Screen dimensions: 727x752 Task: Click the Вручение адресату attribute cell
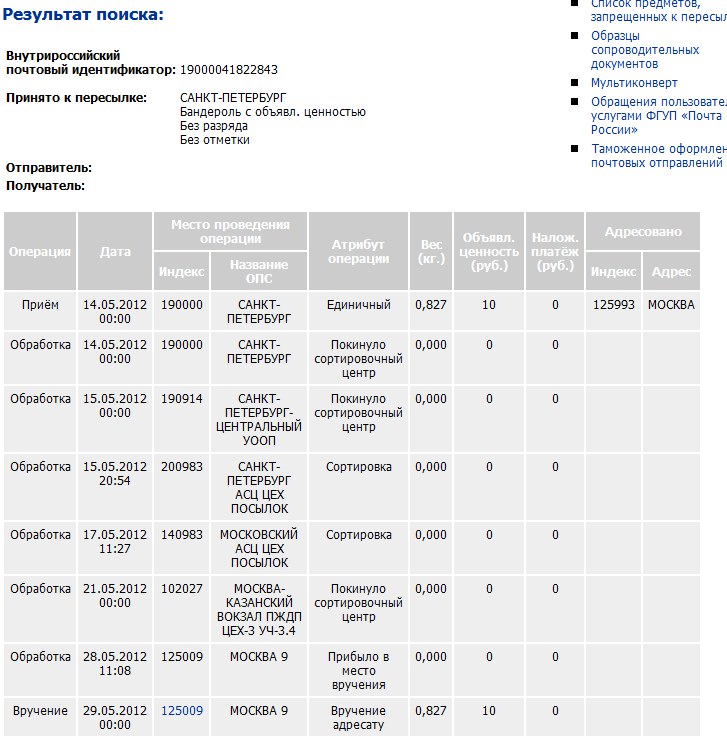coord(359,719)
